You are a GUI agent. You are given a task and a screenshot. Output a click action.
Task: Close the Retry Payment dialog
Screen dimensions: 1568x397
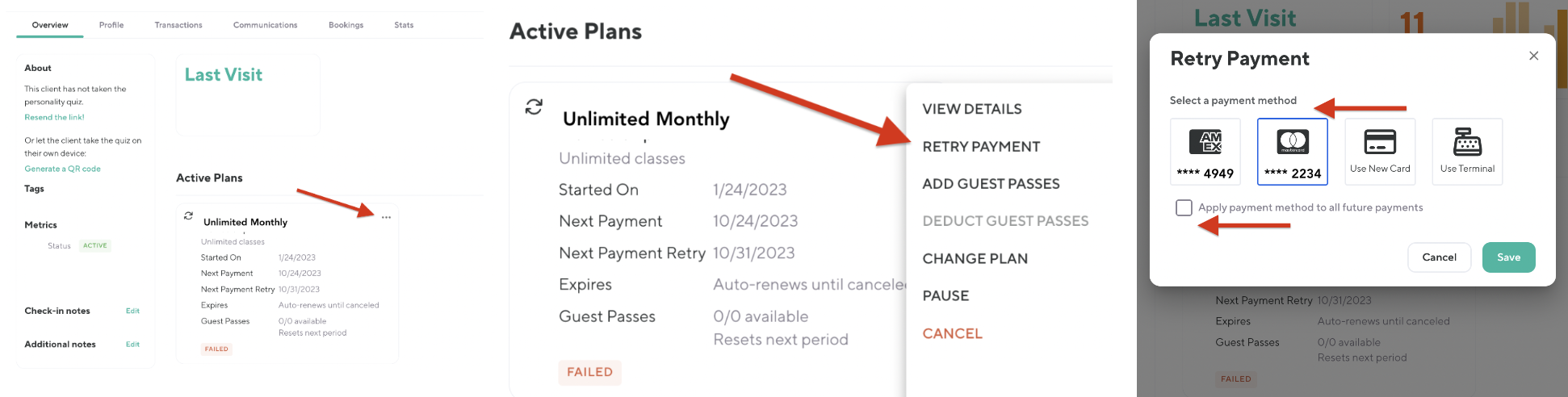pos(1533,56)
